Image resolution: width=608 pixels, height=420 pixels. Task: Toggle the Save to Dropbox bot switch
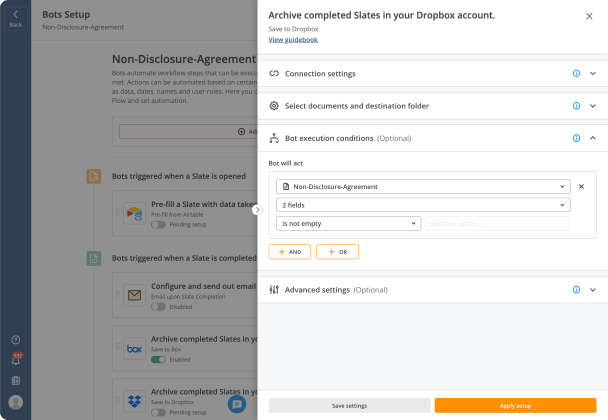[158, 412]
